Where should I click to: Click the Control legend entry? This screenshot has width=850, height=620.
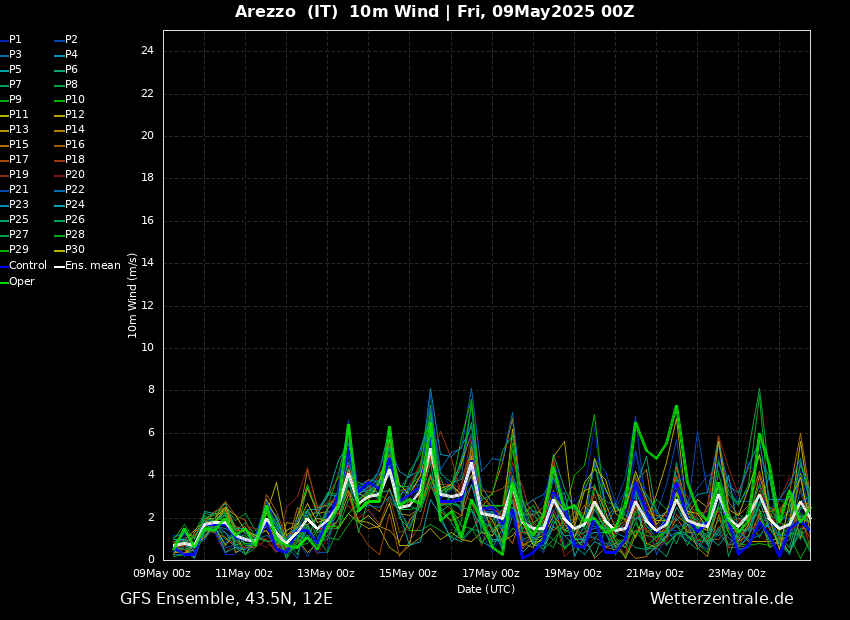tap(27, 266)
